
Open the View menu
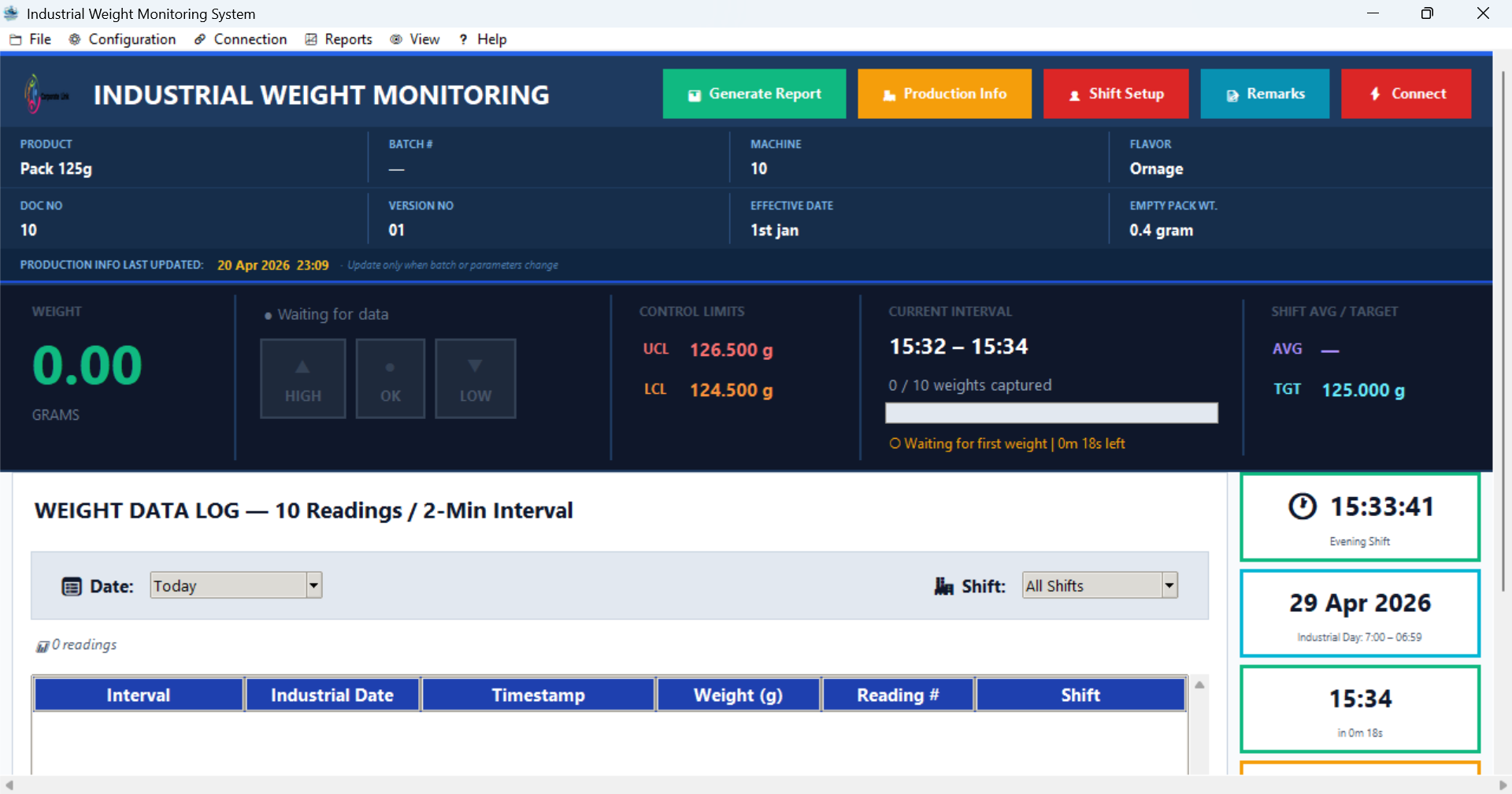click(415, 39)
